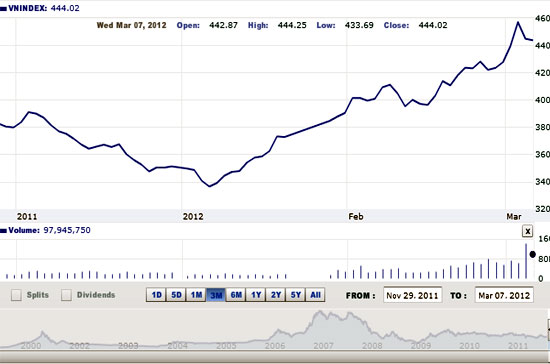This screenshot has width=550, height=364.
Task: Select the 2Y range button
Action: [x=276, y=295]
